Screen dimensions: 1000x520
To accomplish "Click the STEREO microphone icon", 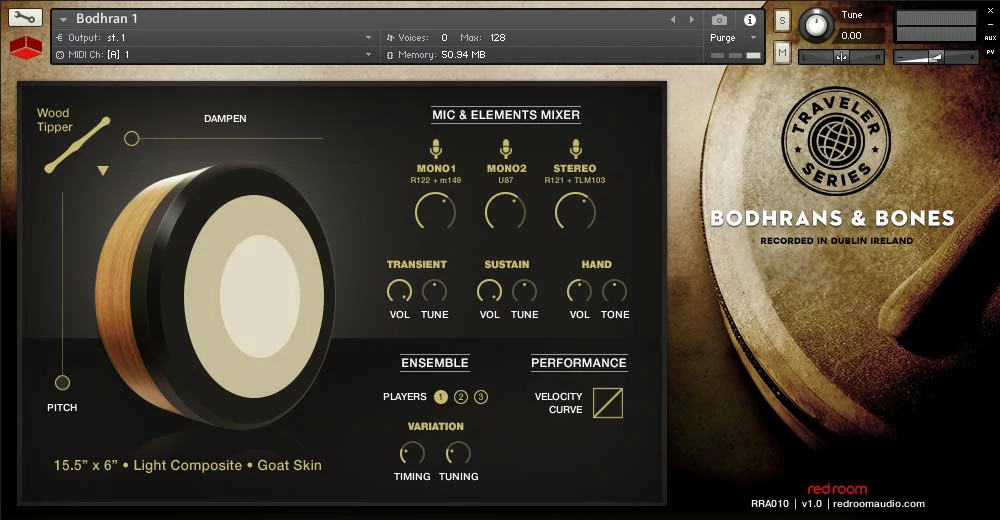I will coord(575,149).
